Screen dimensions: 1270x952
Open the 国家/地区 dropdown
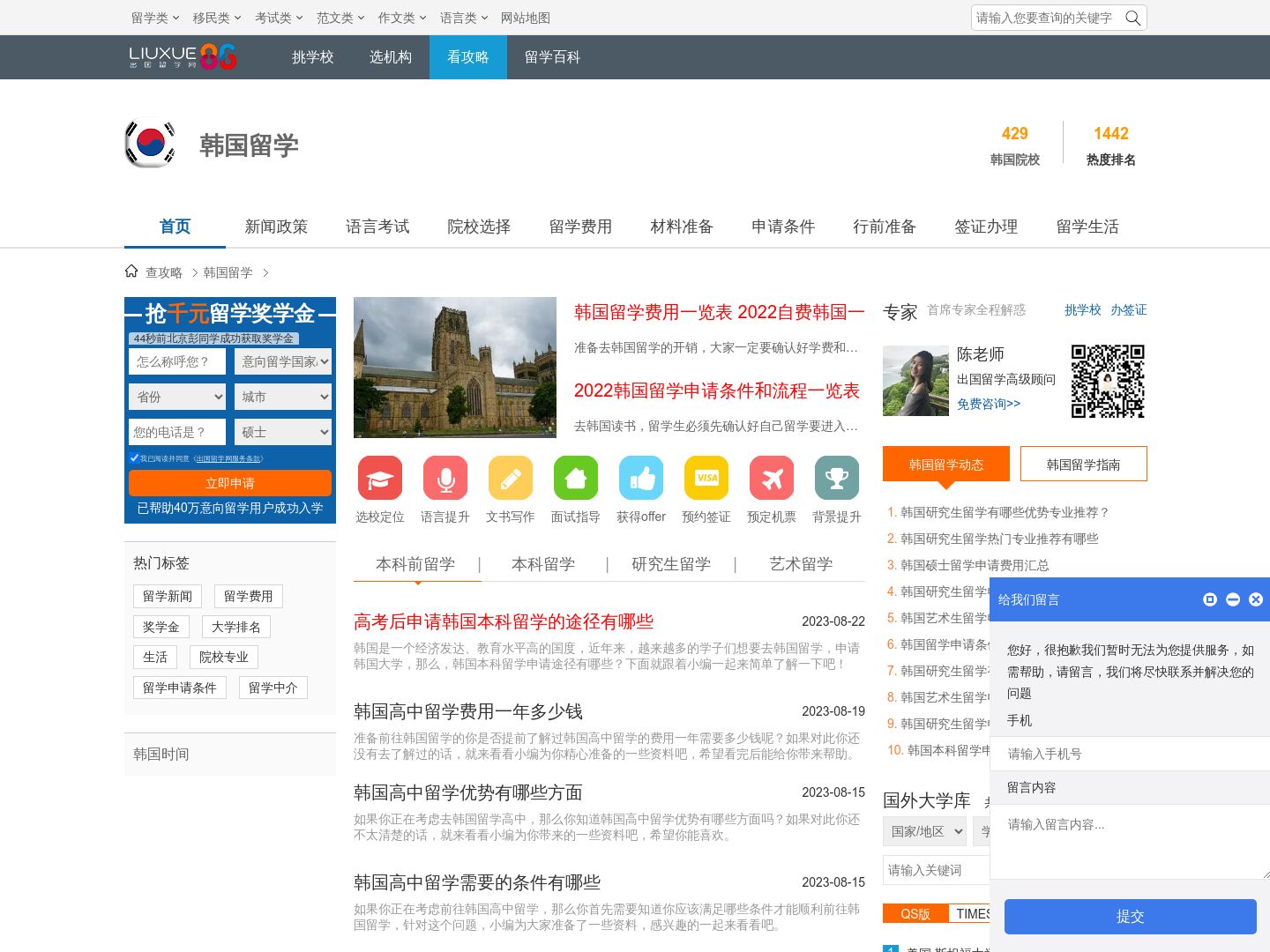pos(924,831)
